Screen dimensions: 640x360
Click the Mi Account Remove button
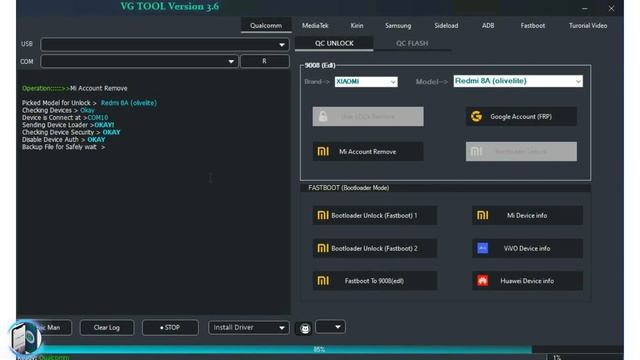pos(368,151)
